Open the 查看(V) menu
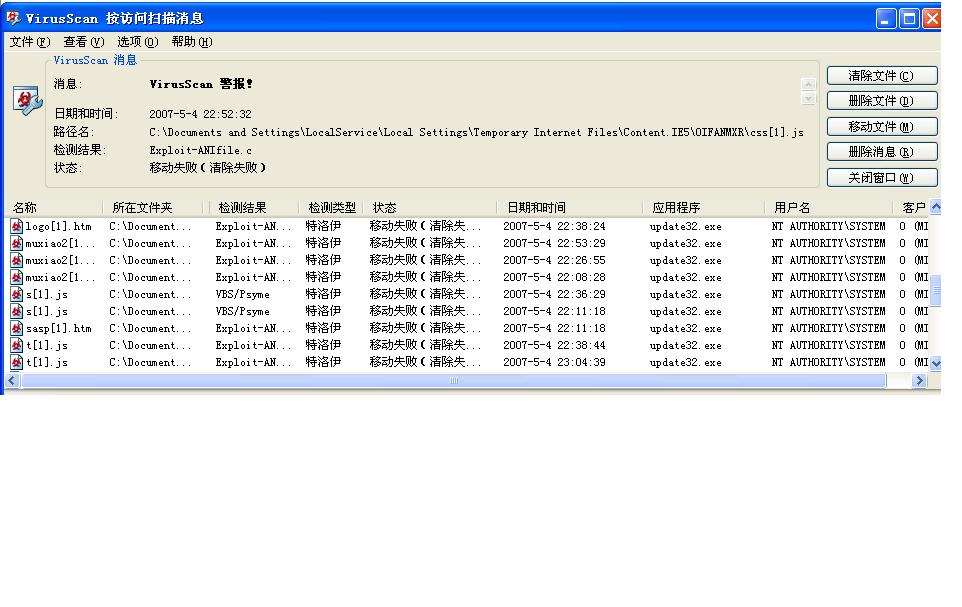Screen dimensions: 962x607 [x=83, y=42]
